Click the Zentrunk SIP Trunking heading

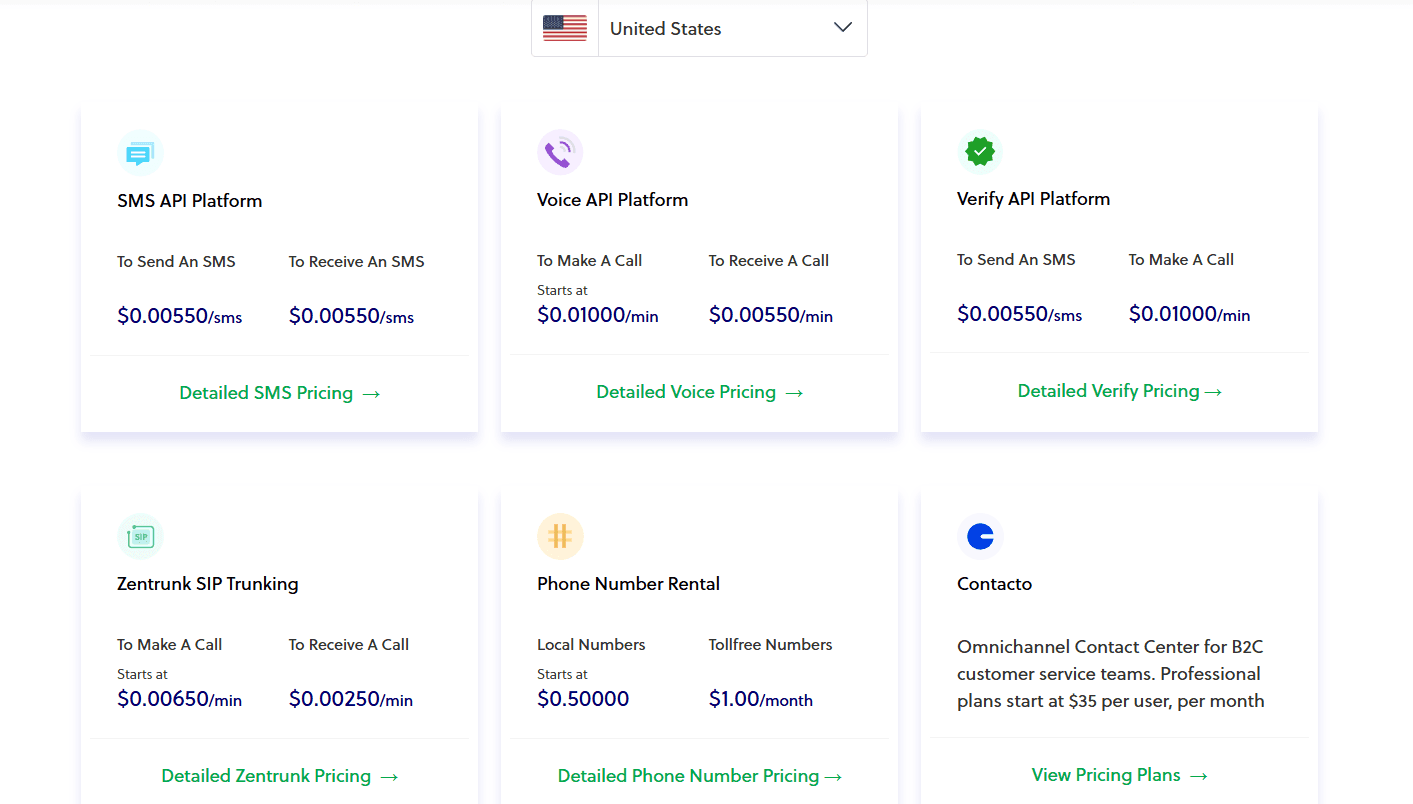tap(208, 584)
